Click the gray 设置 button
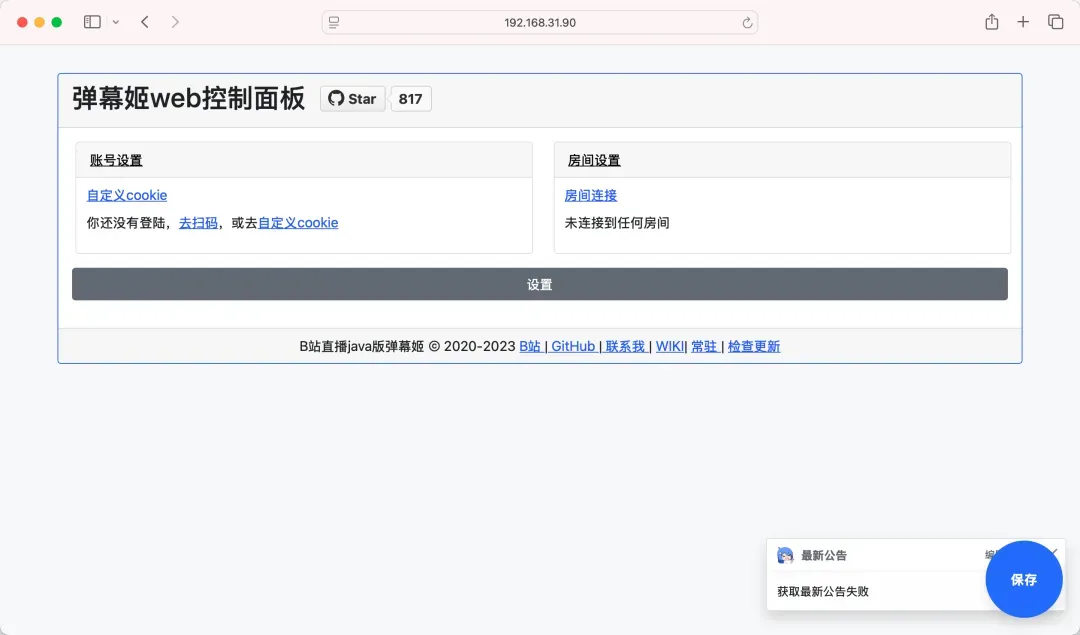1080x635 pixels. (540, 284)
